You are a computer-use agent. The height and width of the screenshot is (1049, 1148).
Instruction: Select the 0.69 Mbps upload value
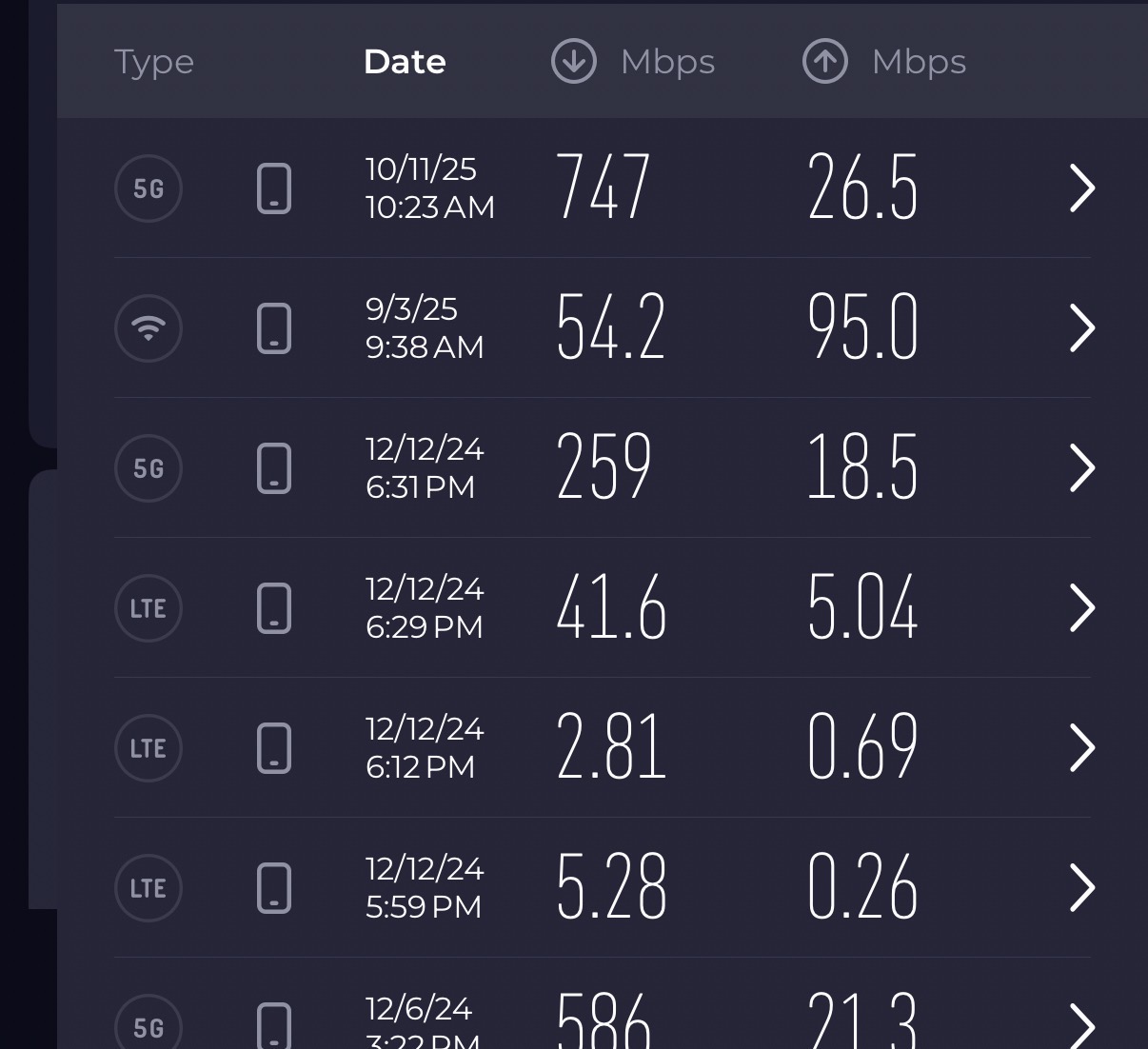862,747
